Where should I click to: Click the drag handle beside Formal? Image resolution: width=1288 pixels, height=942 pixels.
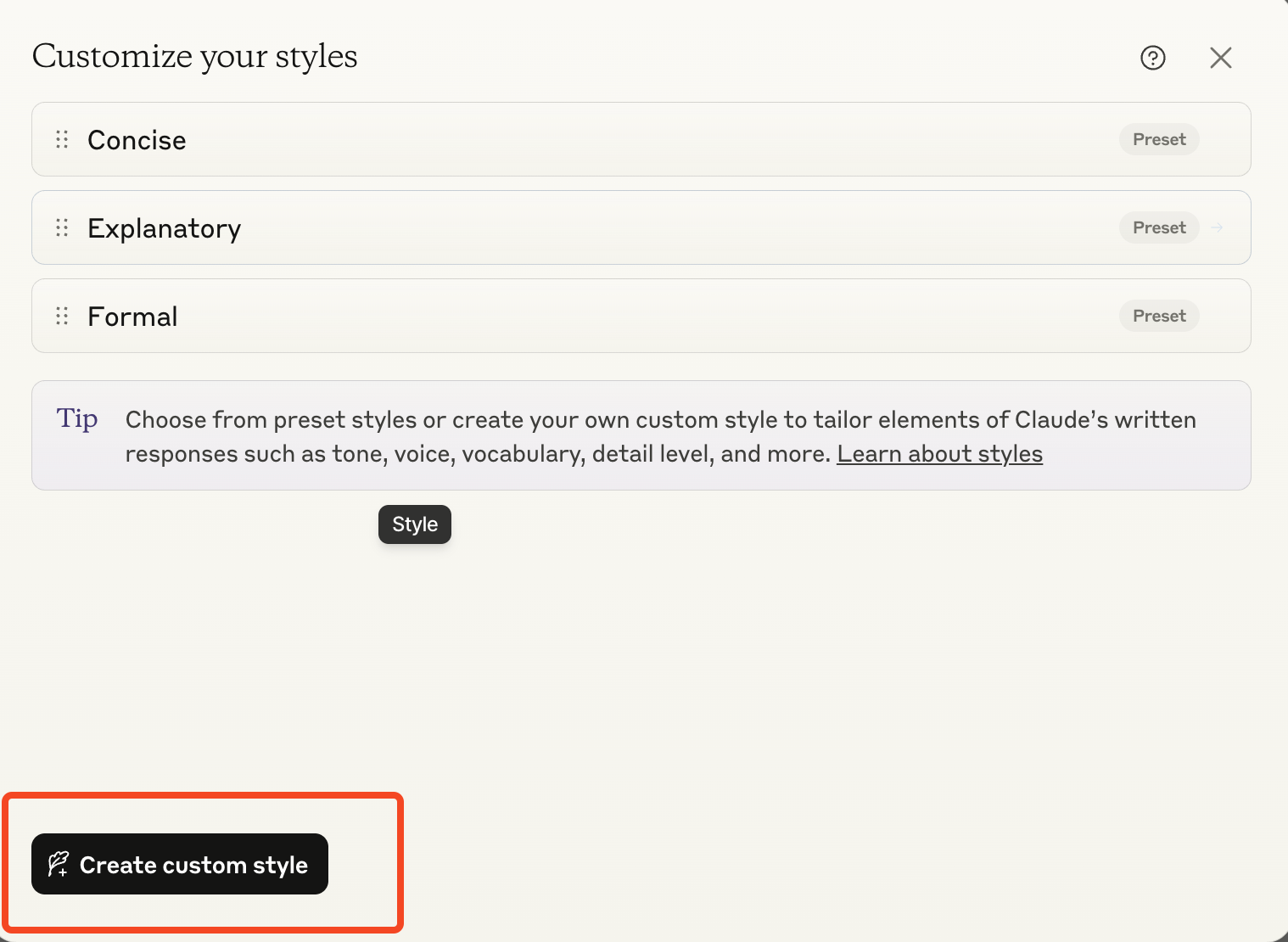click(60, 316)
